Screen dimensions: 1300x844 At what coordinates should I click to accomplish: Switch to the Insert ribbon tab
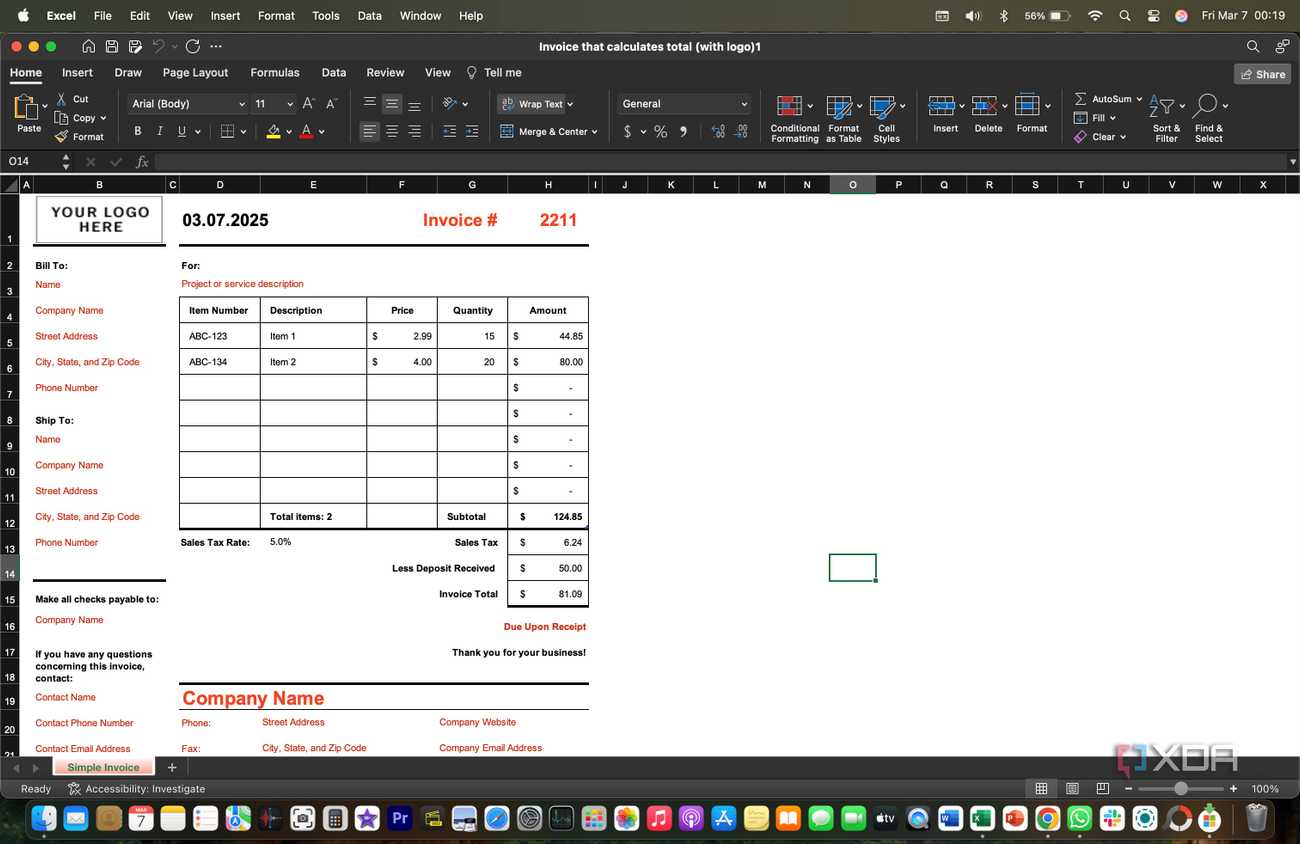(x=77, y=72)
